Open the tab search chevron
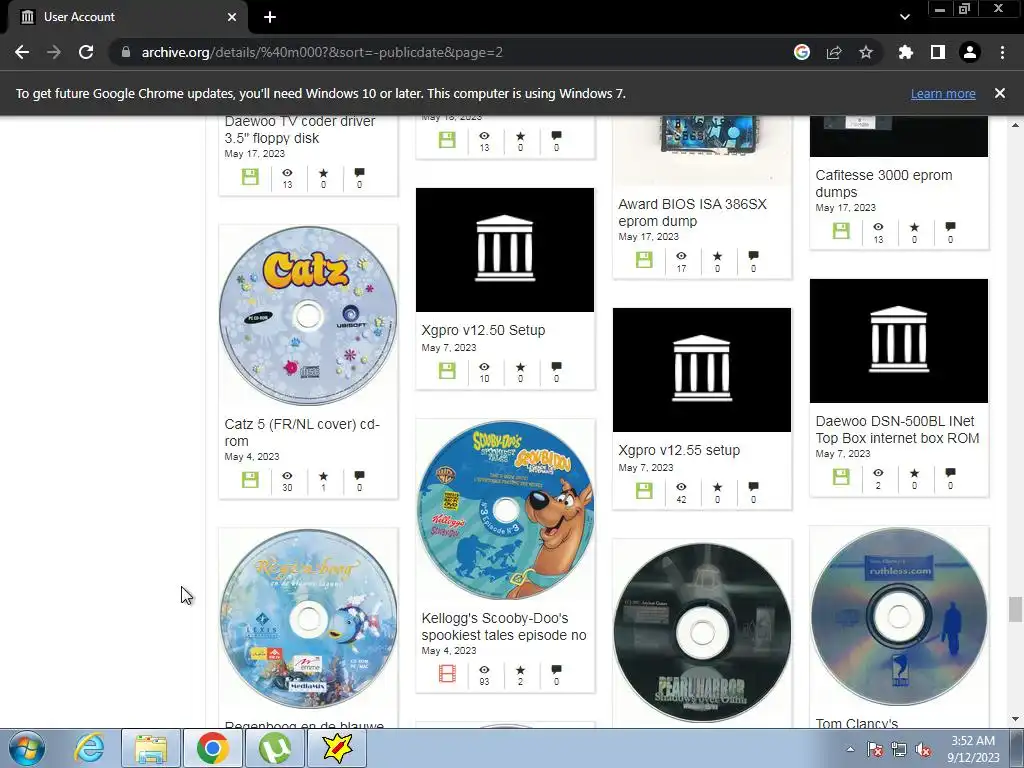Screen dimensions: 1024x768 click(x=904, y=17)
